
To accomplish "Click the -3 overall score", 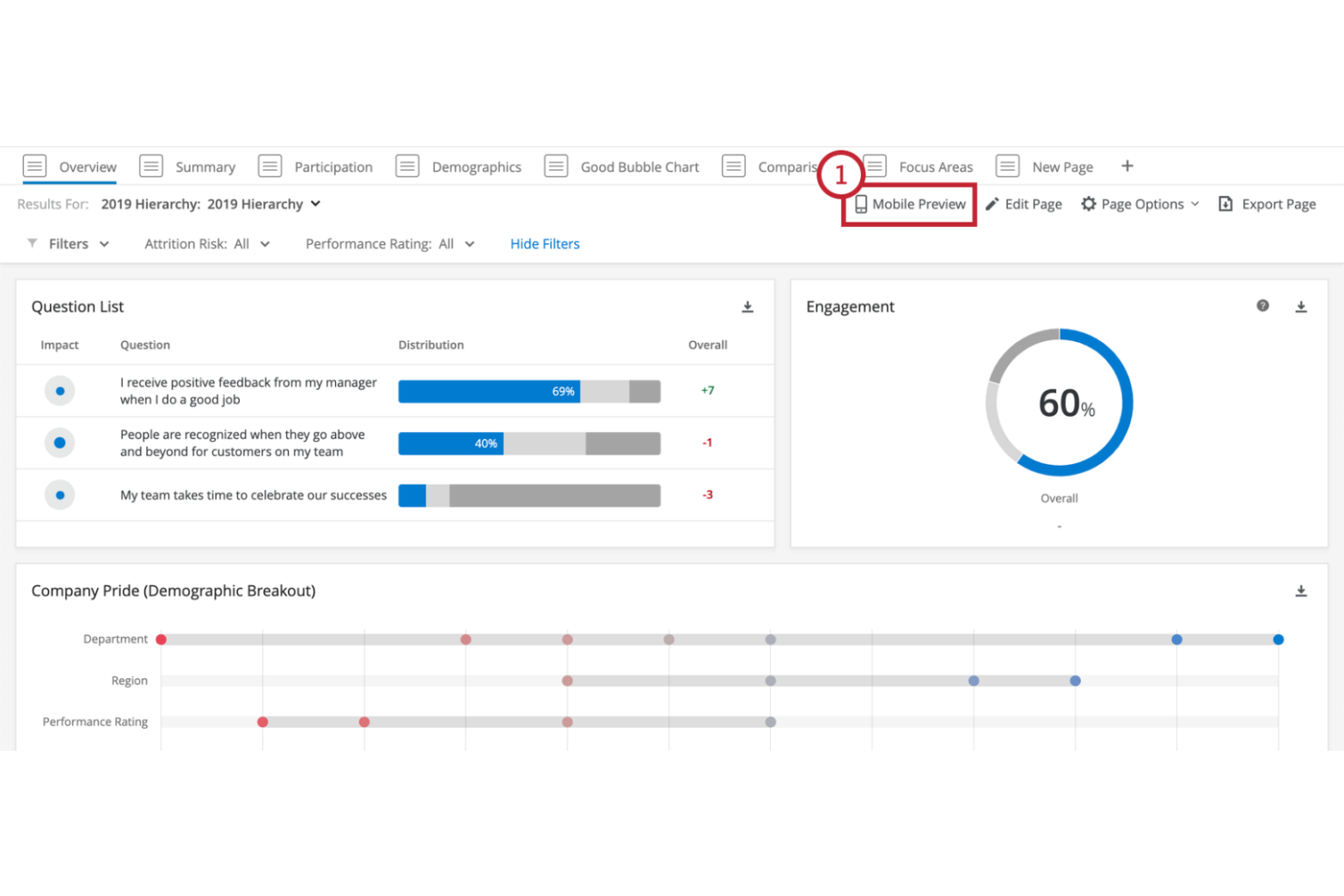I will (x=707, y=495).
